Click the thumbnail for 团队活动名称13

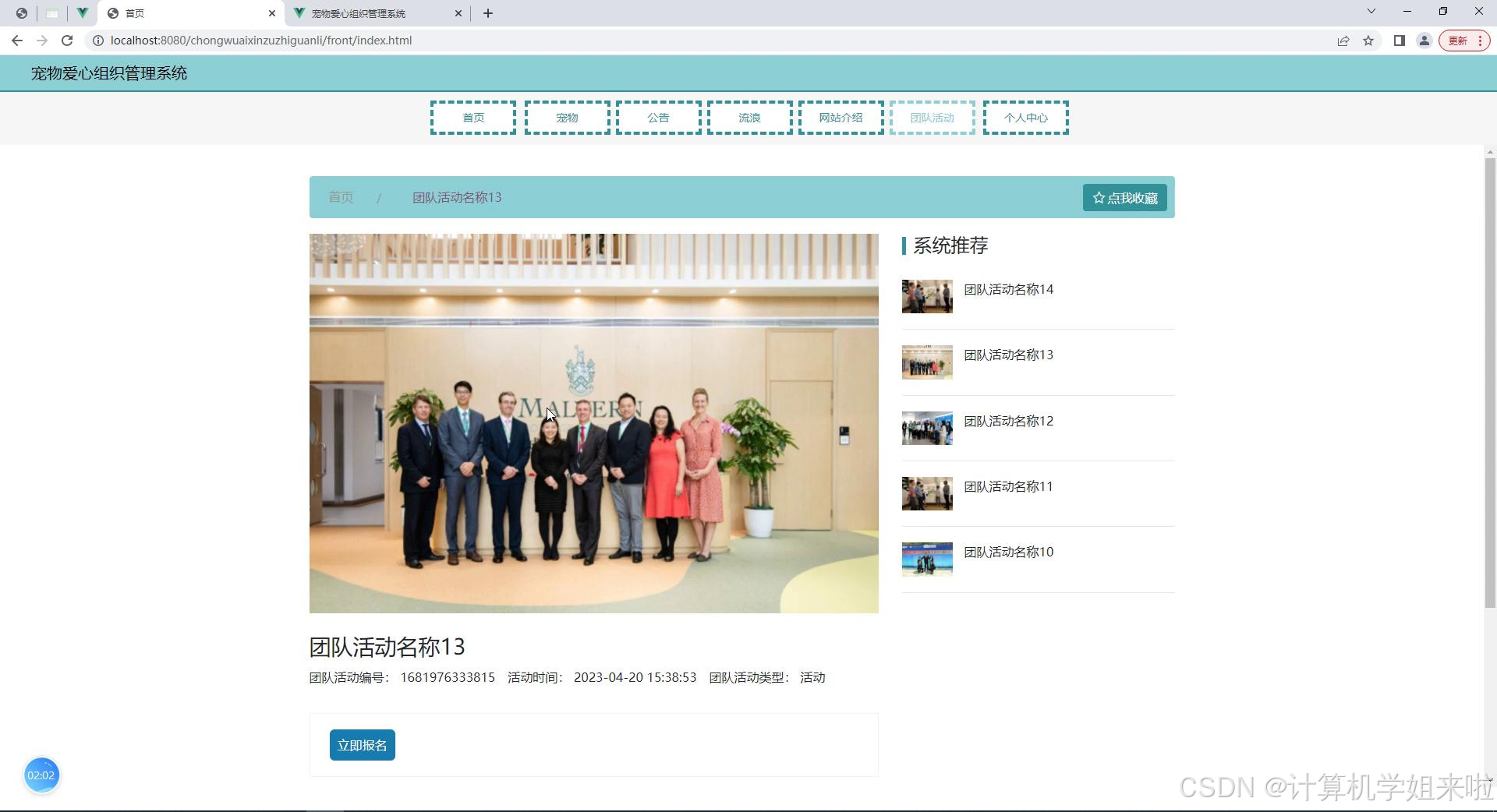tap(927, 362)
